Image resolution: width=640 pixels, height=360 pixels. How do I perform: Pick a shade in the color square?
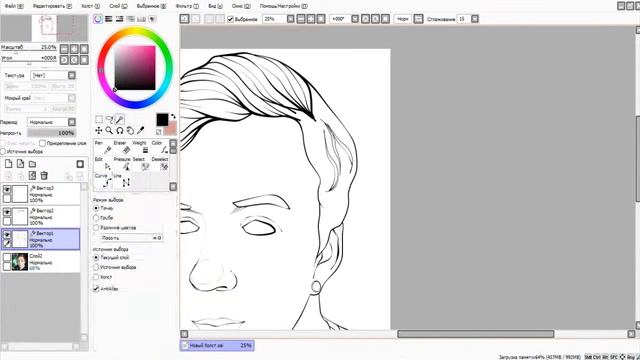135,68
